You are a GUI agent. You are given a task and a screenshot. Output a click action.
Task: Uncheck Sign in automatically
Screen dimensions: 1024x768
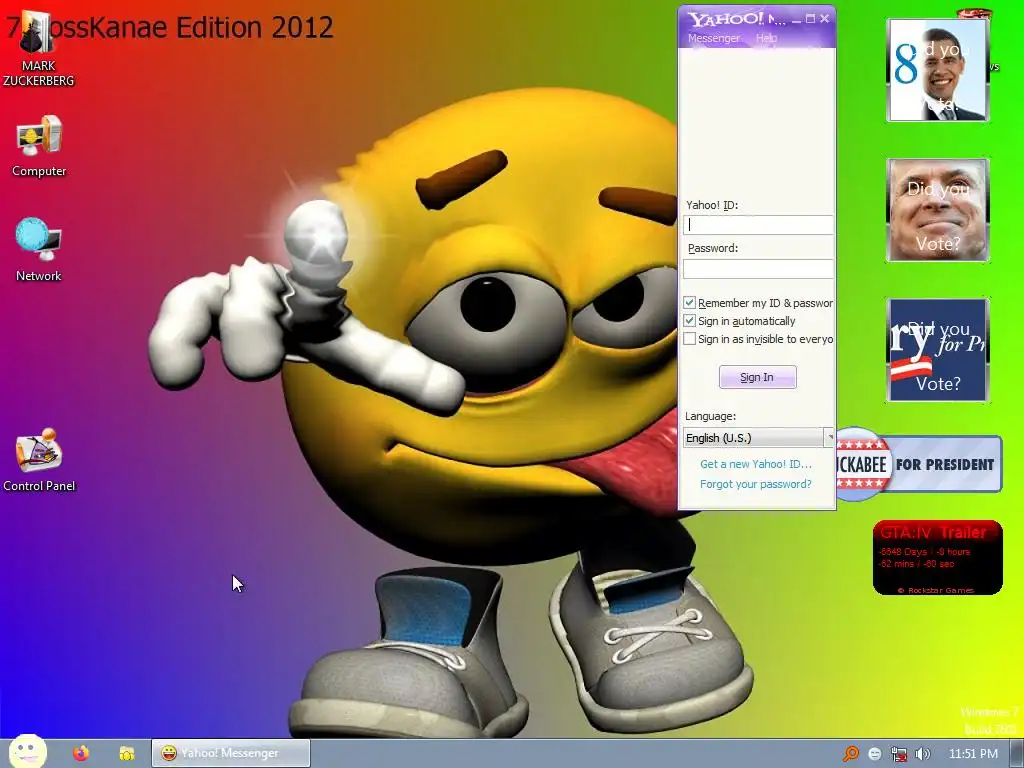pos(689,321)
